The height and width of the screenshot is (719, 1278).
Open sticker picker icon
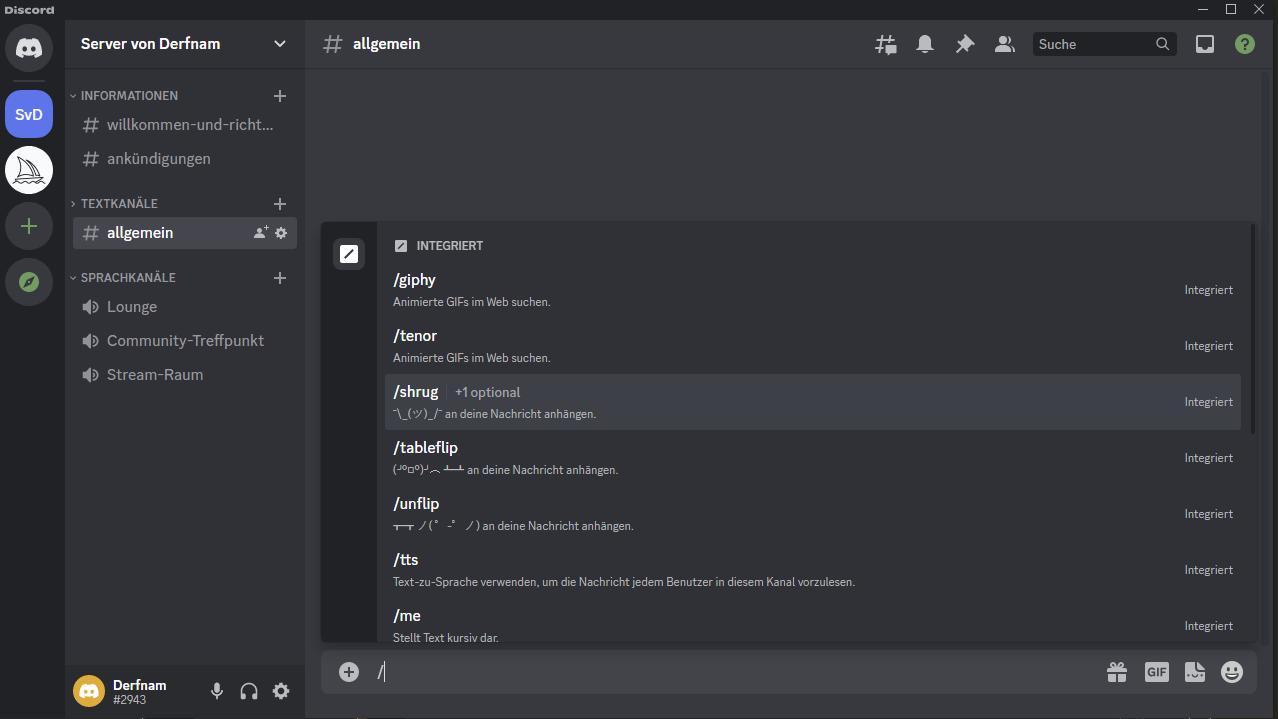click(1194, 672)
